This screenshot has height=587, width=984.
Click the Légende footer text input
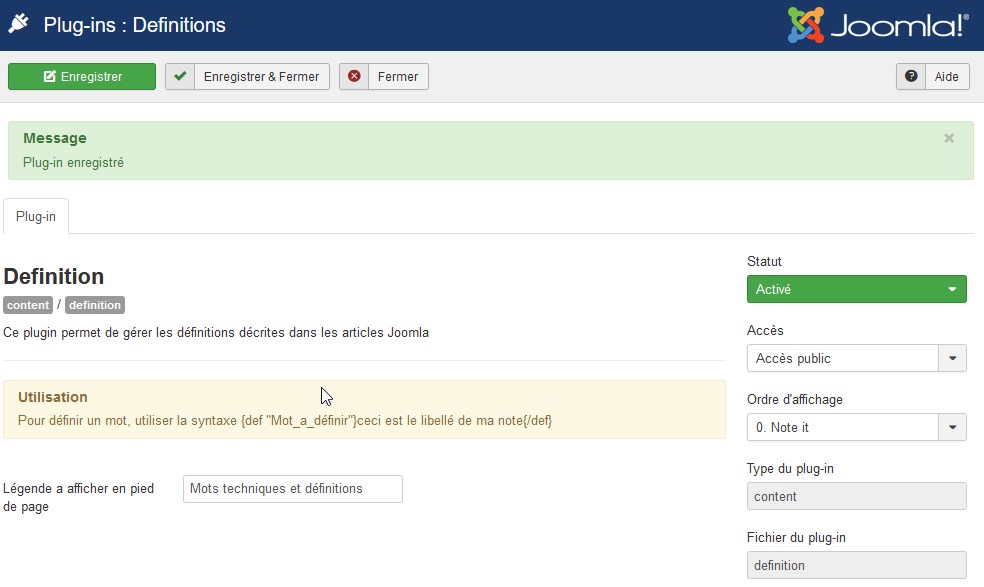292,489
